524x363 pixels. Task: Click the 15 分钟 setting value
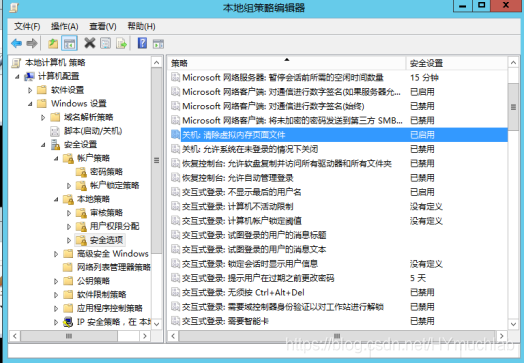[x=424, y=78]
